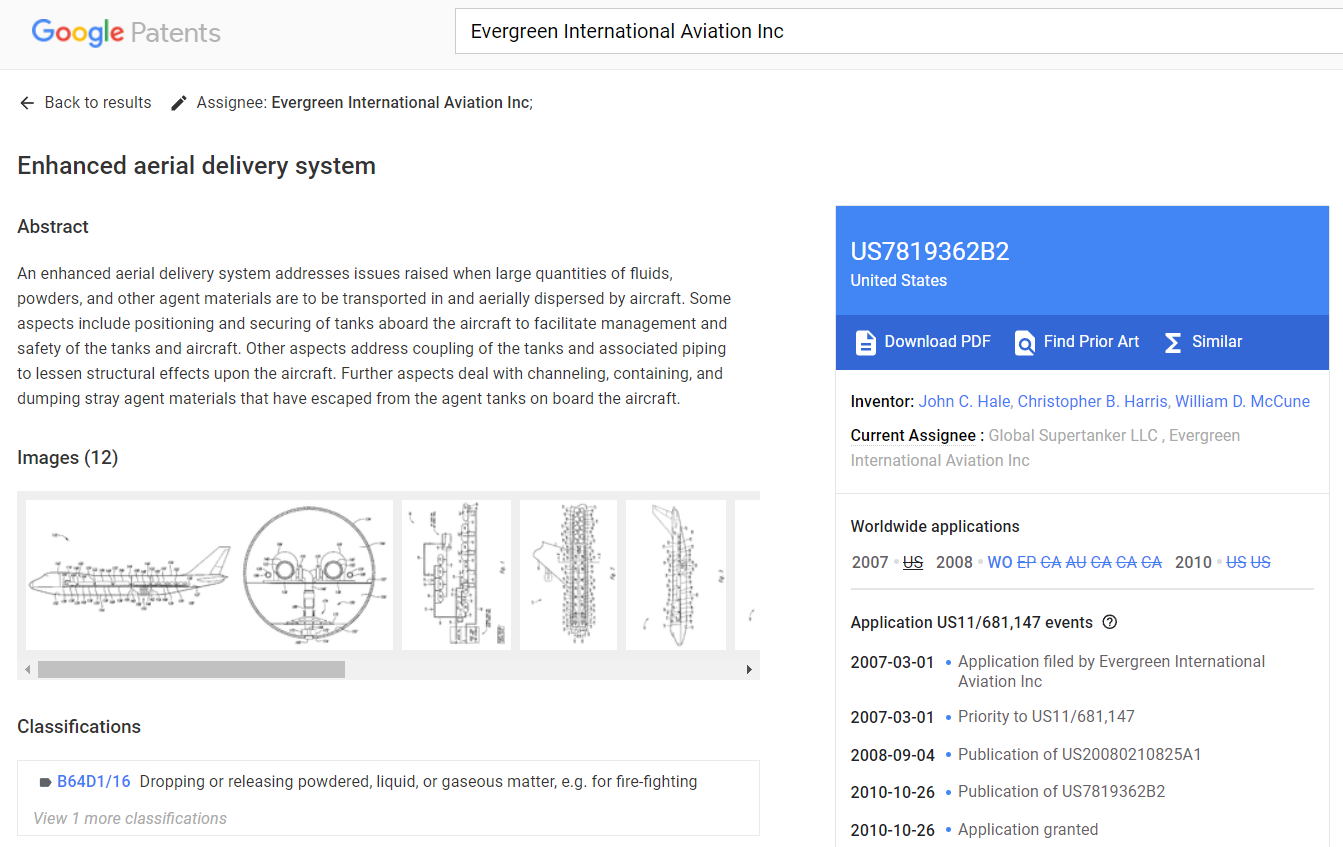
Task: Click the right arrow of the images scrollbar
Action: point(749,669)
